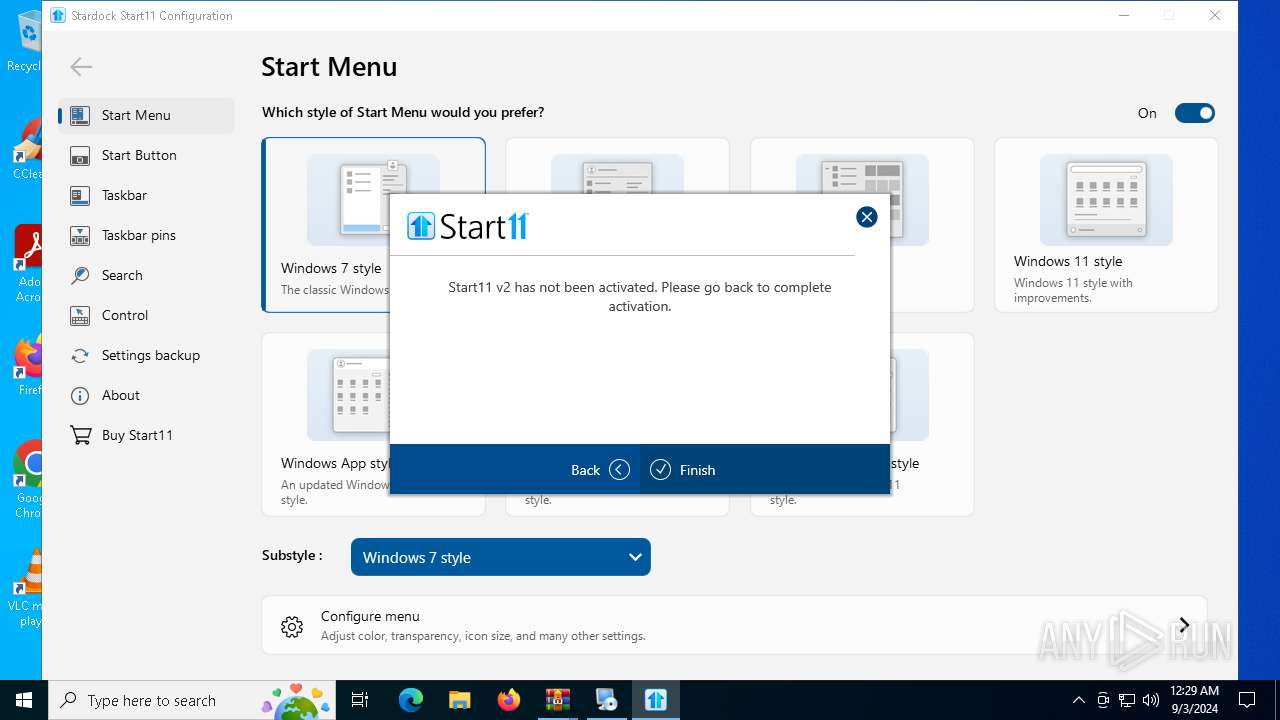Click the Start11 logo in dialog
The width and height of the screenshot is (1280, 720).
[468, 226]
